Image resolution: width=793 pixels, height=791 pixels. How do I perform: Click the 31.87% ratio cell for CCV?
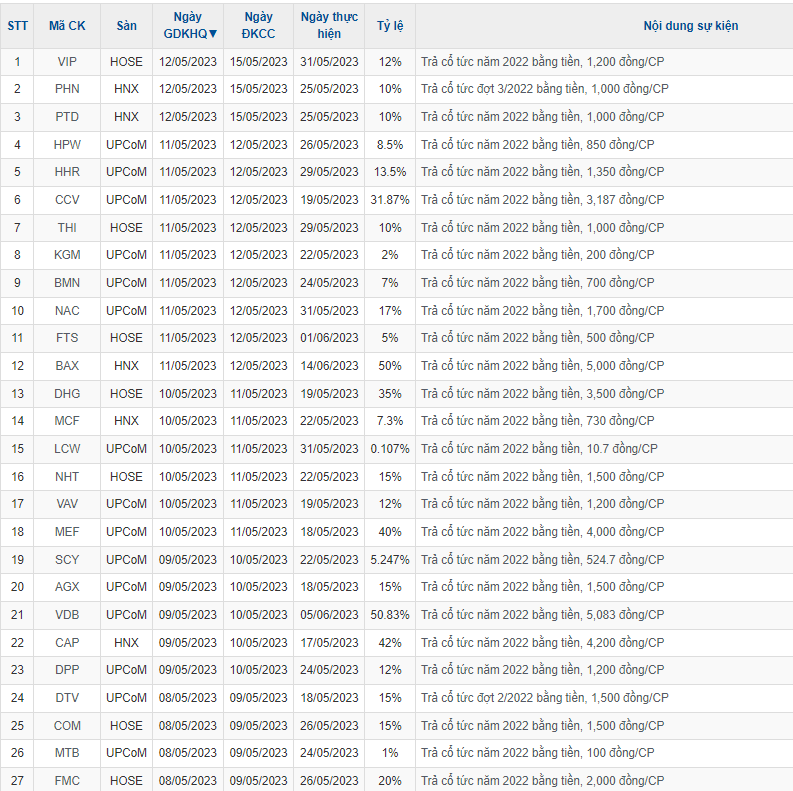(x=390, y=200)
